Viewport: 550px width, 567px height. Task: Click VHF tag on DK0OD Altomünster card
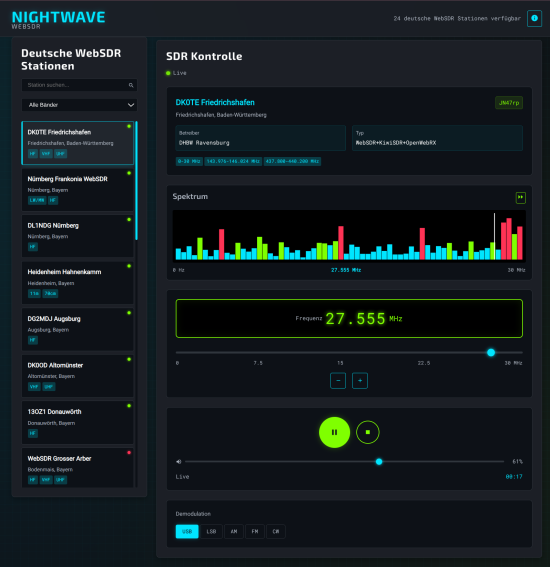34,387
